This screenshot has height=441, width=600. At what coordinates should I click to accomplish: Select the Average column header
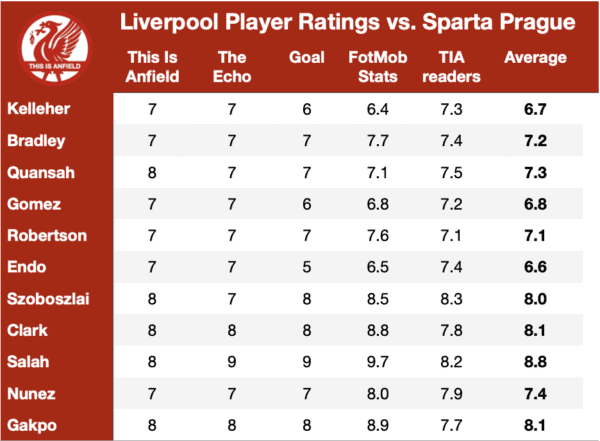click(x=535, y=58)
